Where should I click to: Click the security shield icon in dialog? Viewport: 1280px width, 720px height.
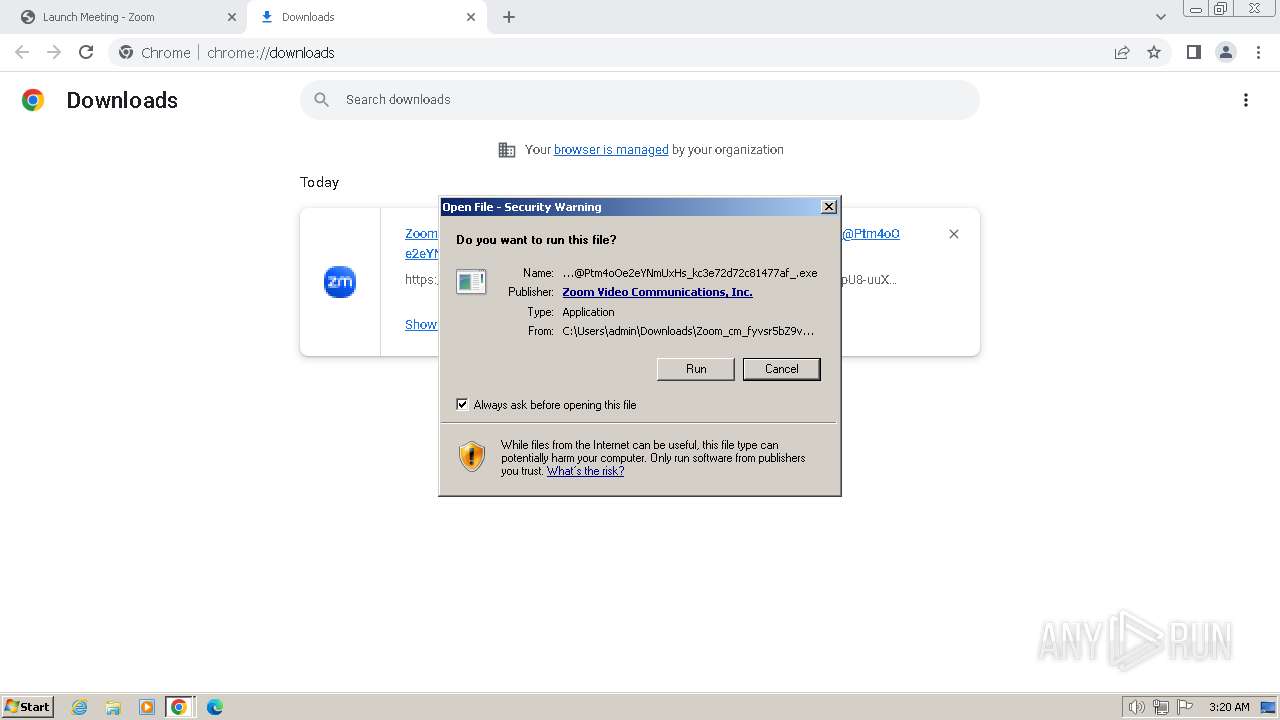pyautogui.click(x=472, y=457)
